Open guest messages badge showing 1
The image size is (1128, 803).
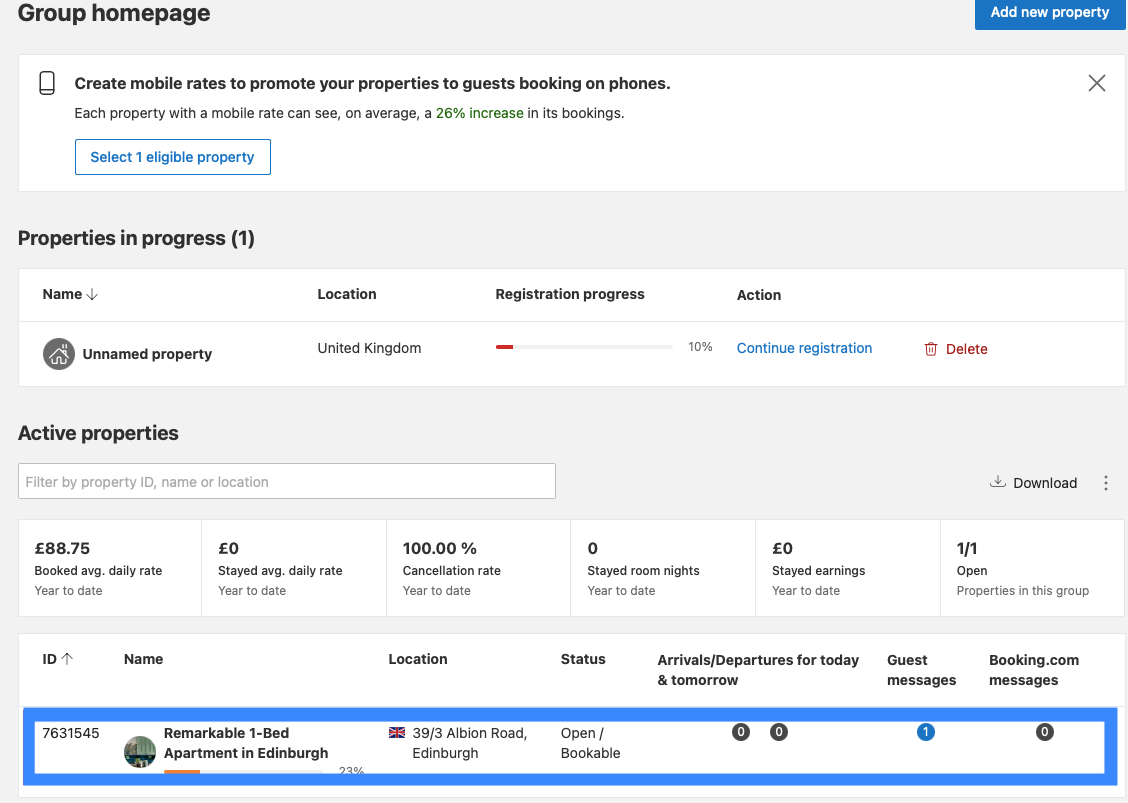(926, 731)
